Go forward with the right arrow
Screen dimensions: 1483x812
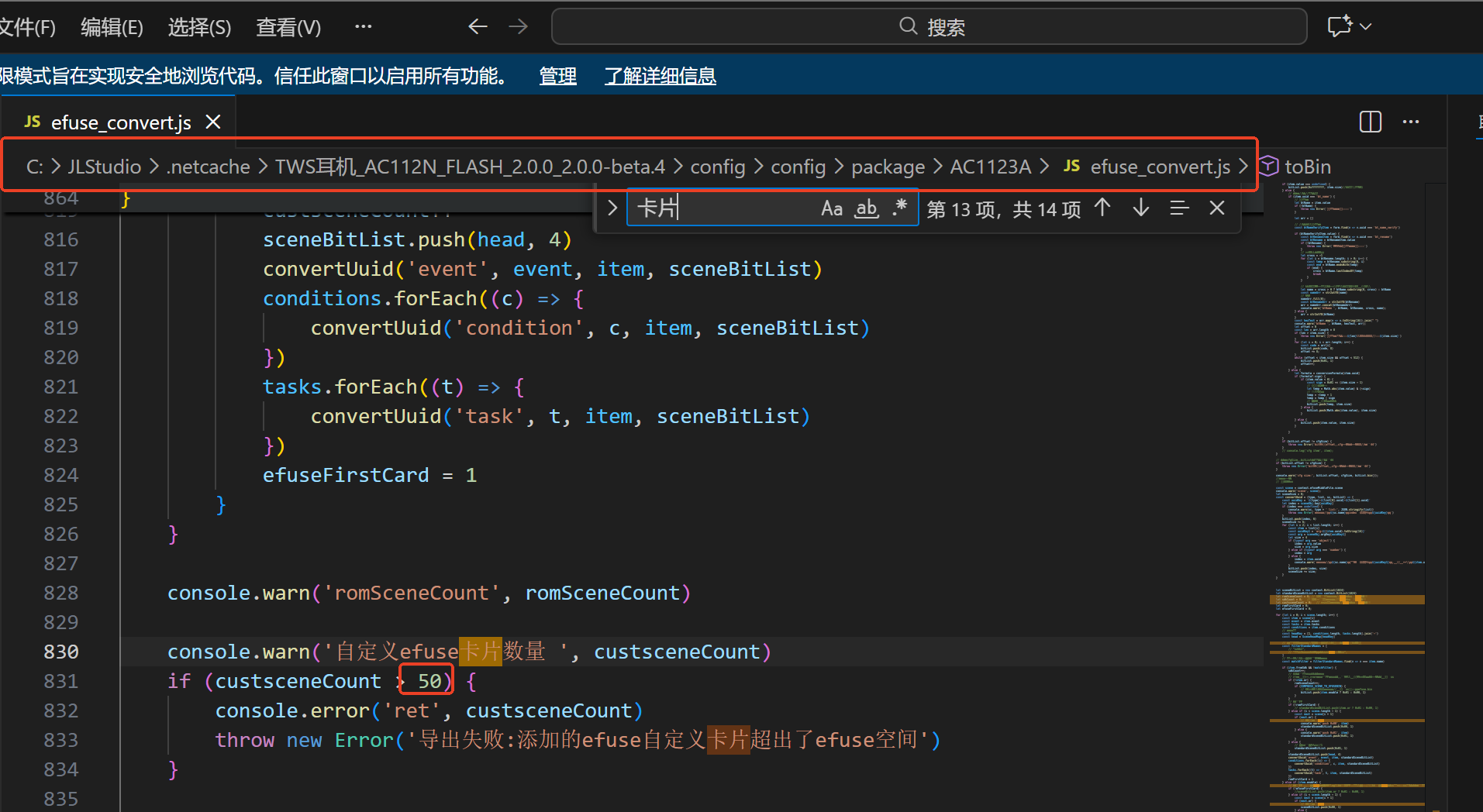pos(518,27)
